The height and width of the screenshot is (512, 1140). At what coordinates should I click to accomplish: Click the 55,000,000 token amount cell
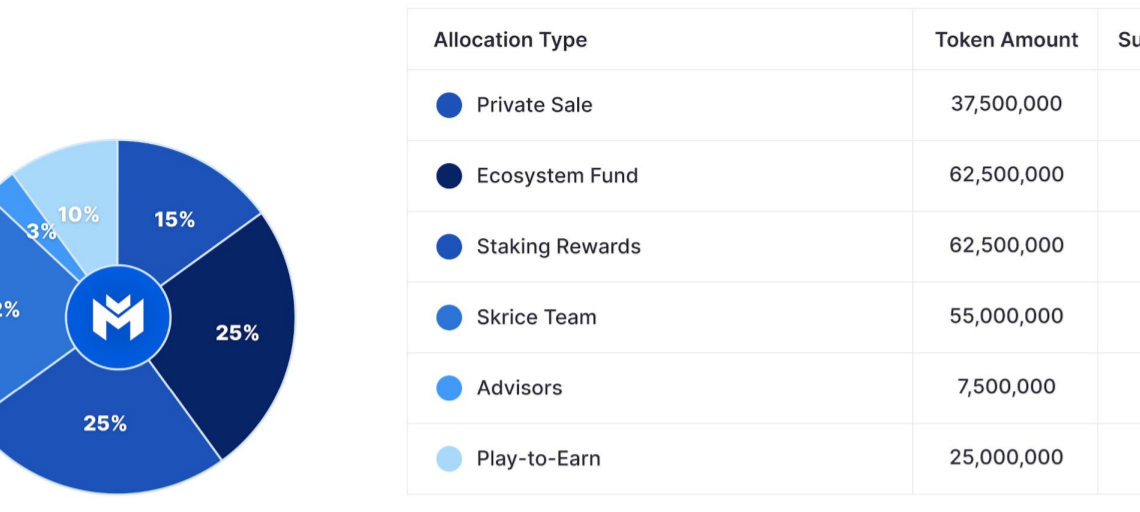tap(1006, 316)
